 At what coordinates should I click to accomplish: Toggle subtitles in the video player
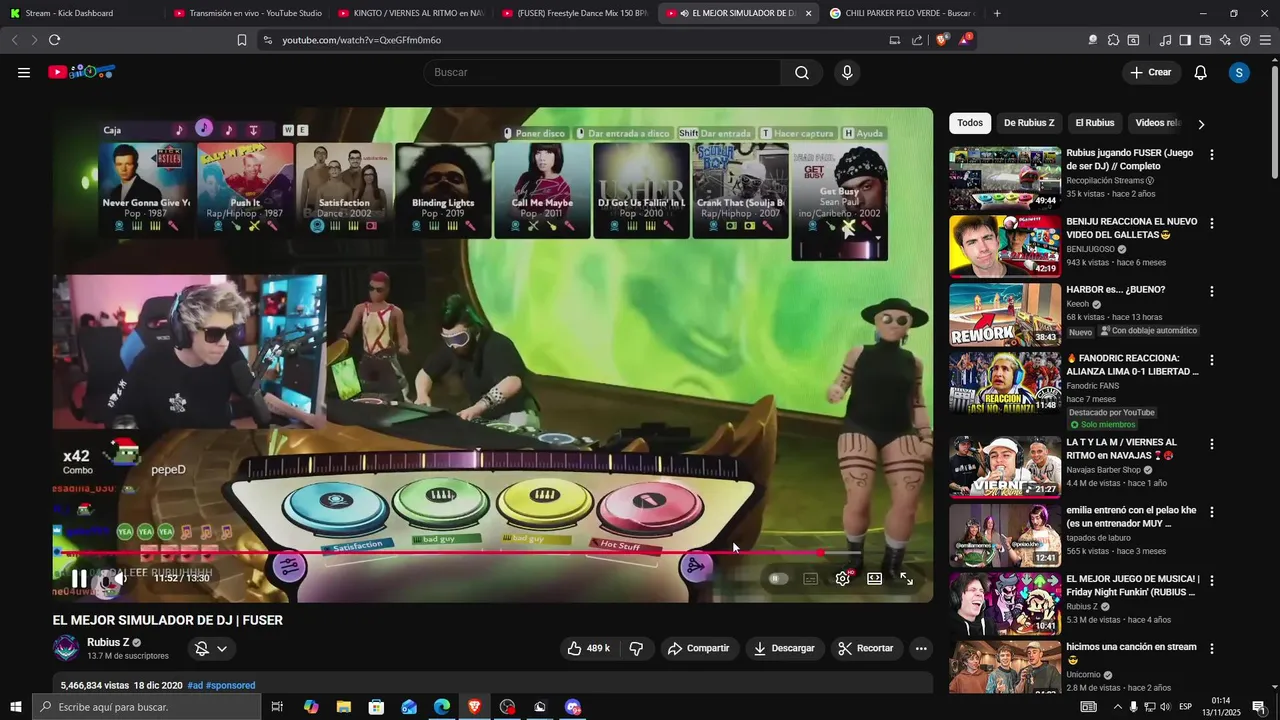pyautogui.click(x=811, y=578)
